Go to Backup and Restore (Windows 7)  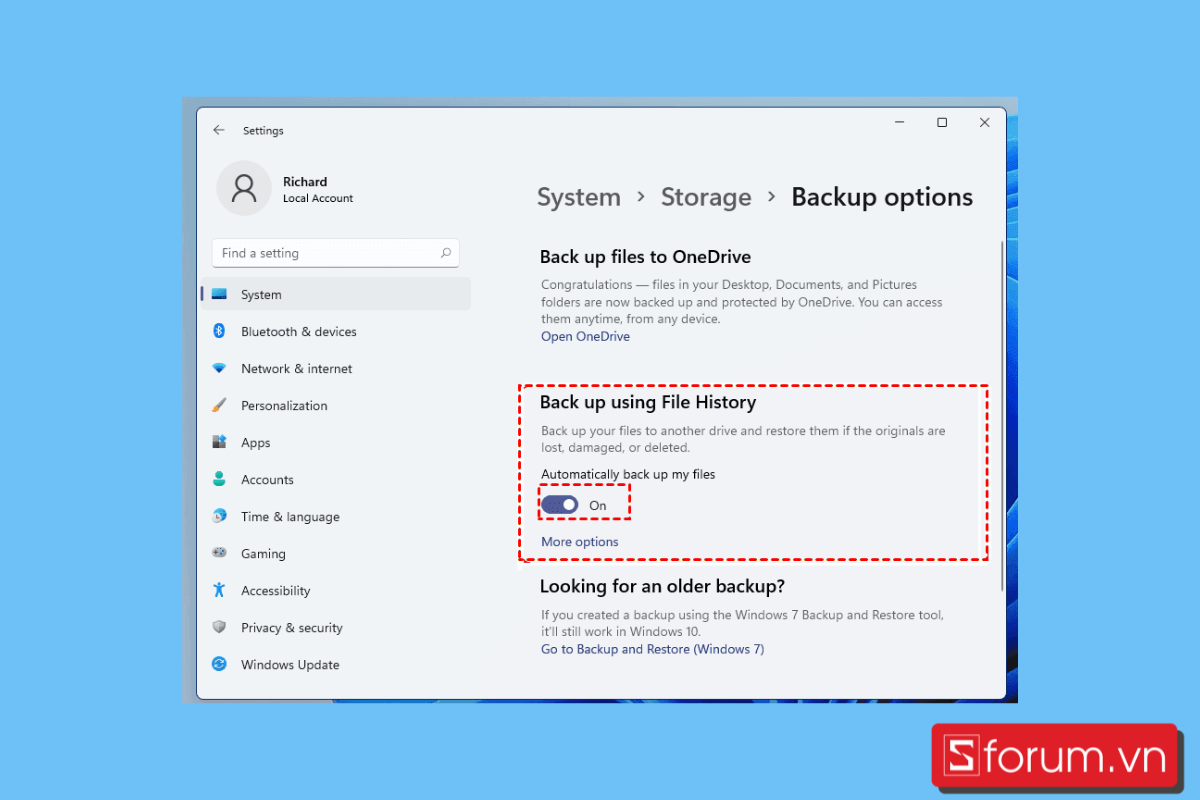click(652, 649)
